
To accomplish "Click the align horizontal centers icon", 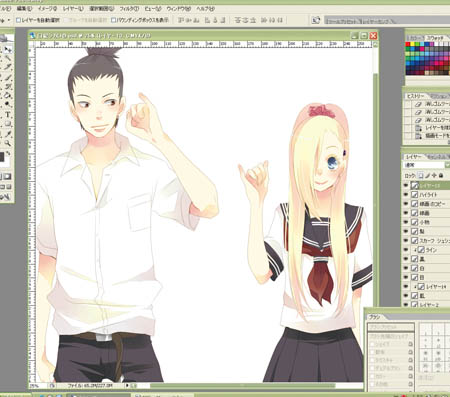I will coord(215,20).
